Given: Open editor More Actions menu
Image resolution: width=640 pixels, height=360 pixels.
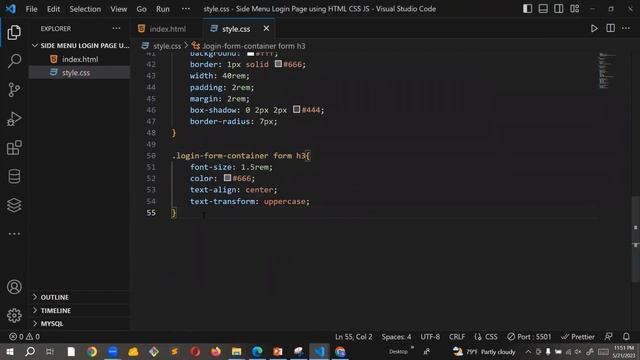Looking at the screenshot, I should click(626, 29).
